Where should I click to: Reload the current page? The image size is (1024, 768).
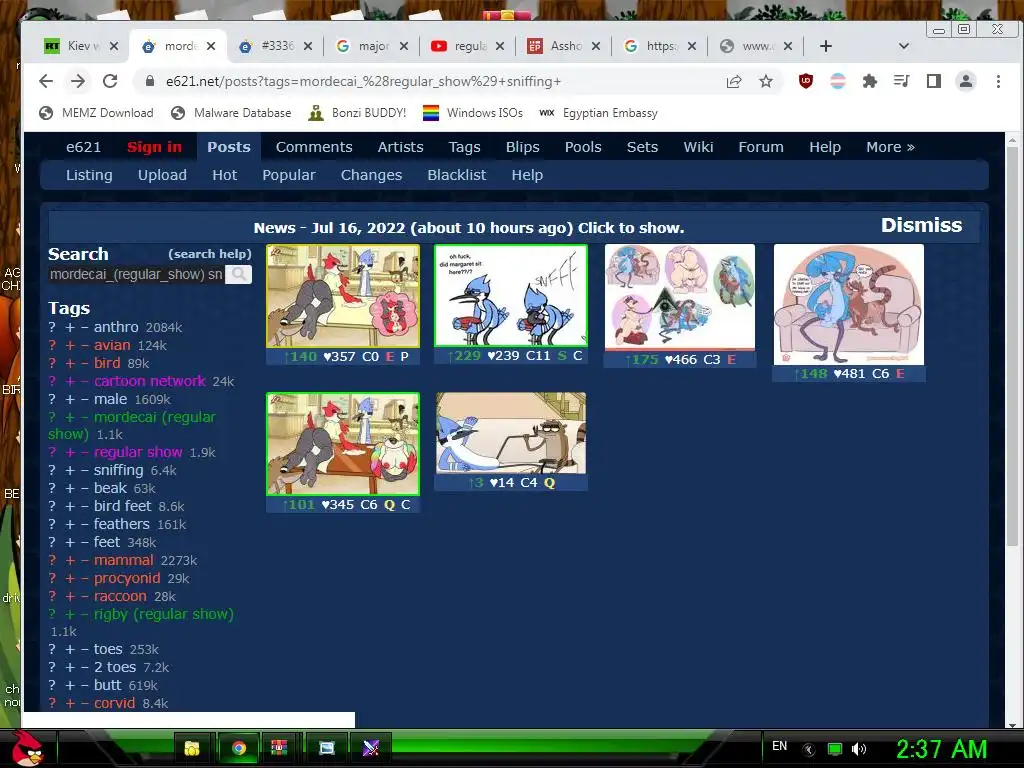click(110, 81)
